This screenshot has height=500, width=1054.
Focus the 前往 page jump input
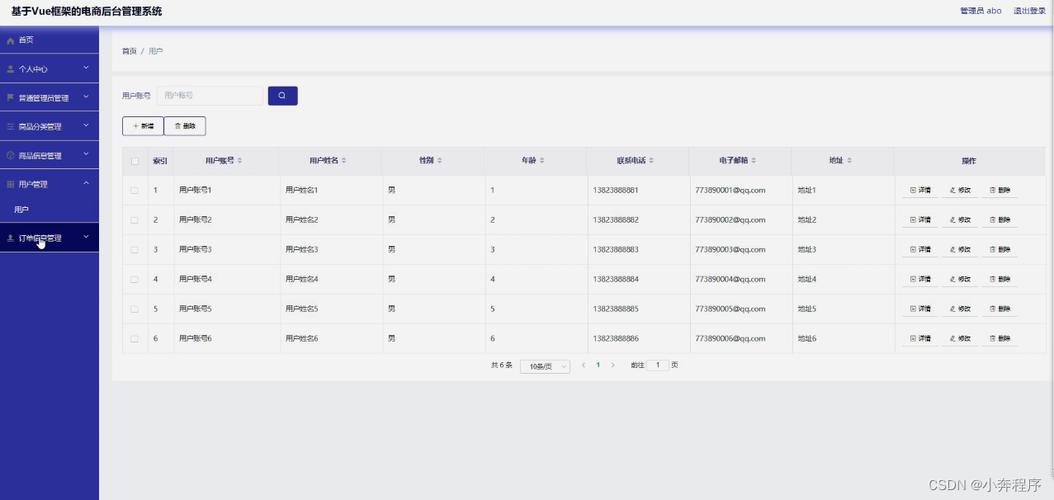[x=657, y=365]
